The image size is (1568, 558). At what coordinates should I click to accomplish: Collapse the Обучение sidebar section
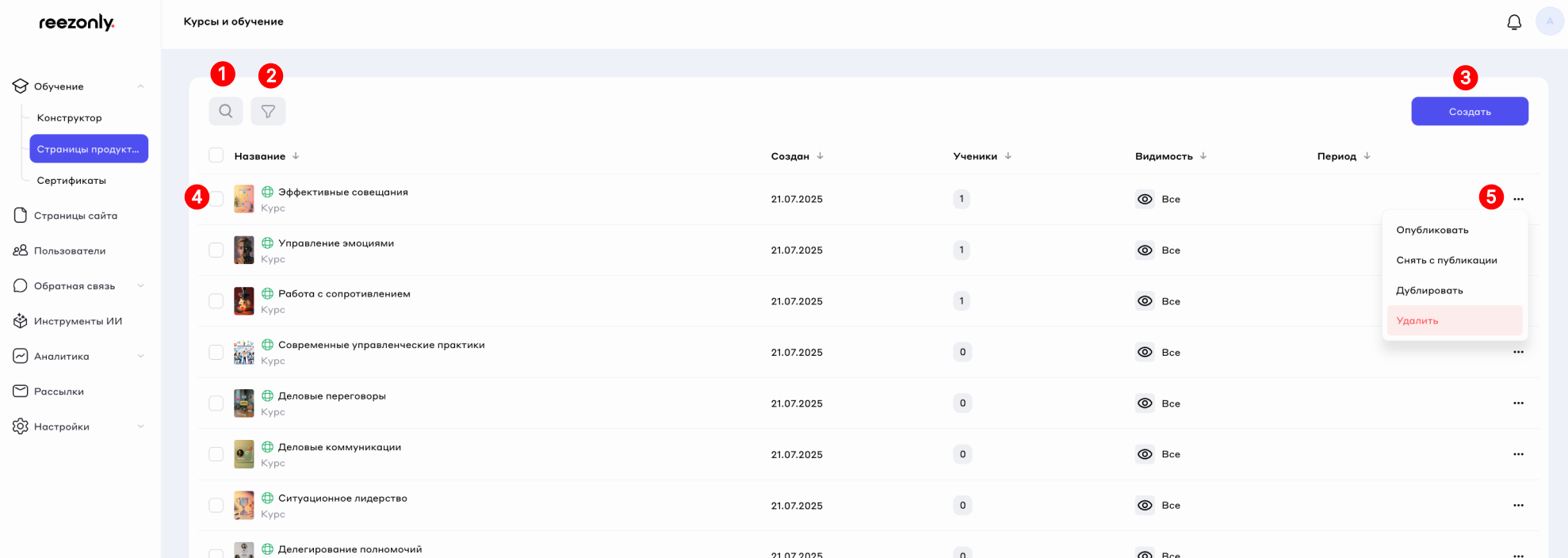[x=140, y=86]
